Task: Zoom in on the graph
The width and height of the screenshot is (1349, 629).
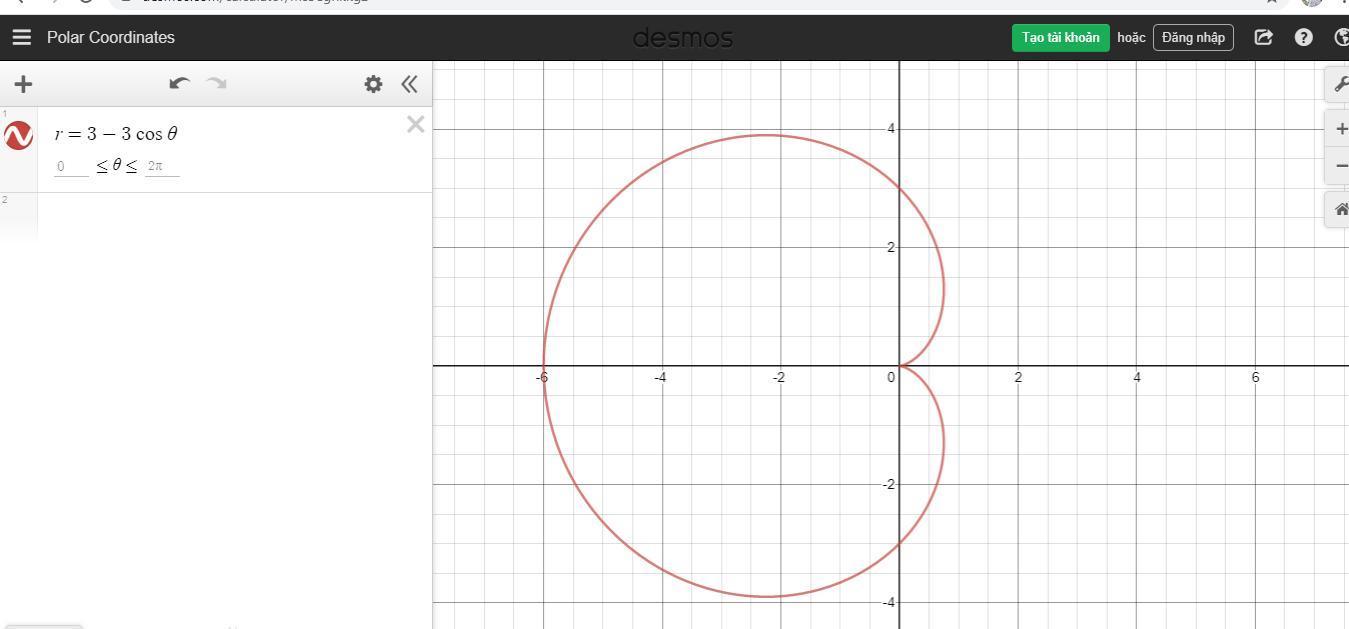Action: tap(1338, 129)
